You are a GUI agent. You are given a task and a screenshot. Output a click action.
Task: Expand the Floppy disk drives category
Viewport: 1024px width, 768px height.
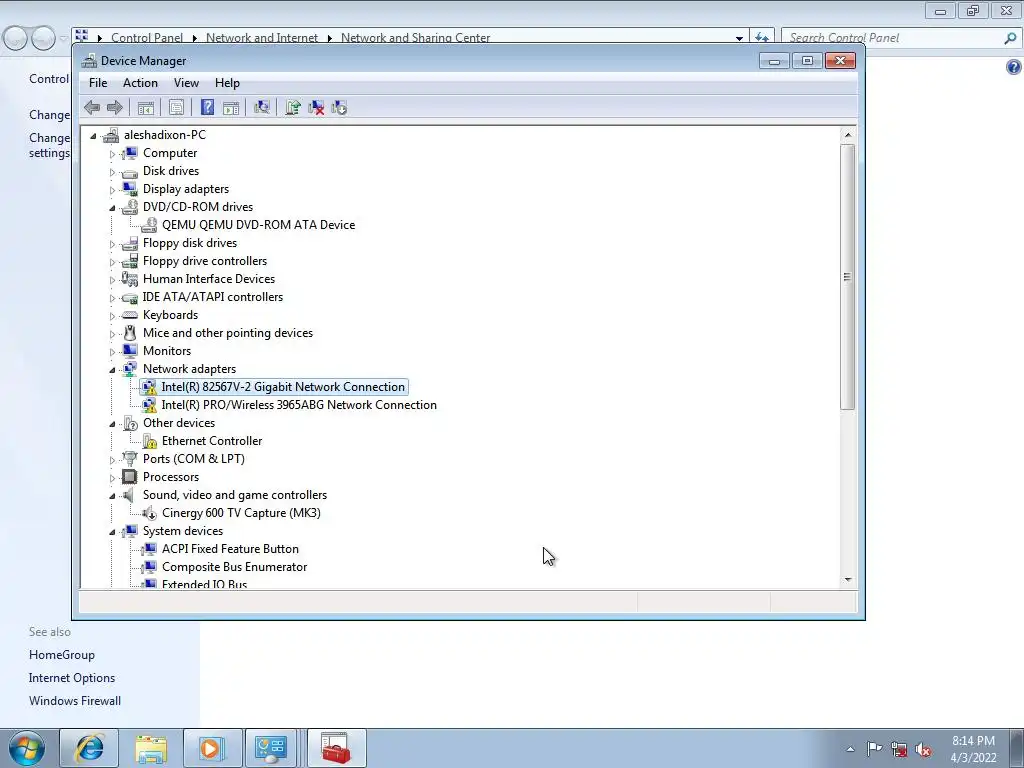[112, 244]
